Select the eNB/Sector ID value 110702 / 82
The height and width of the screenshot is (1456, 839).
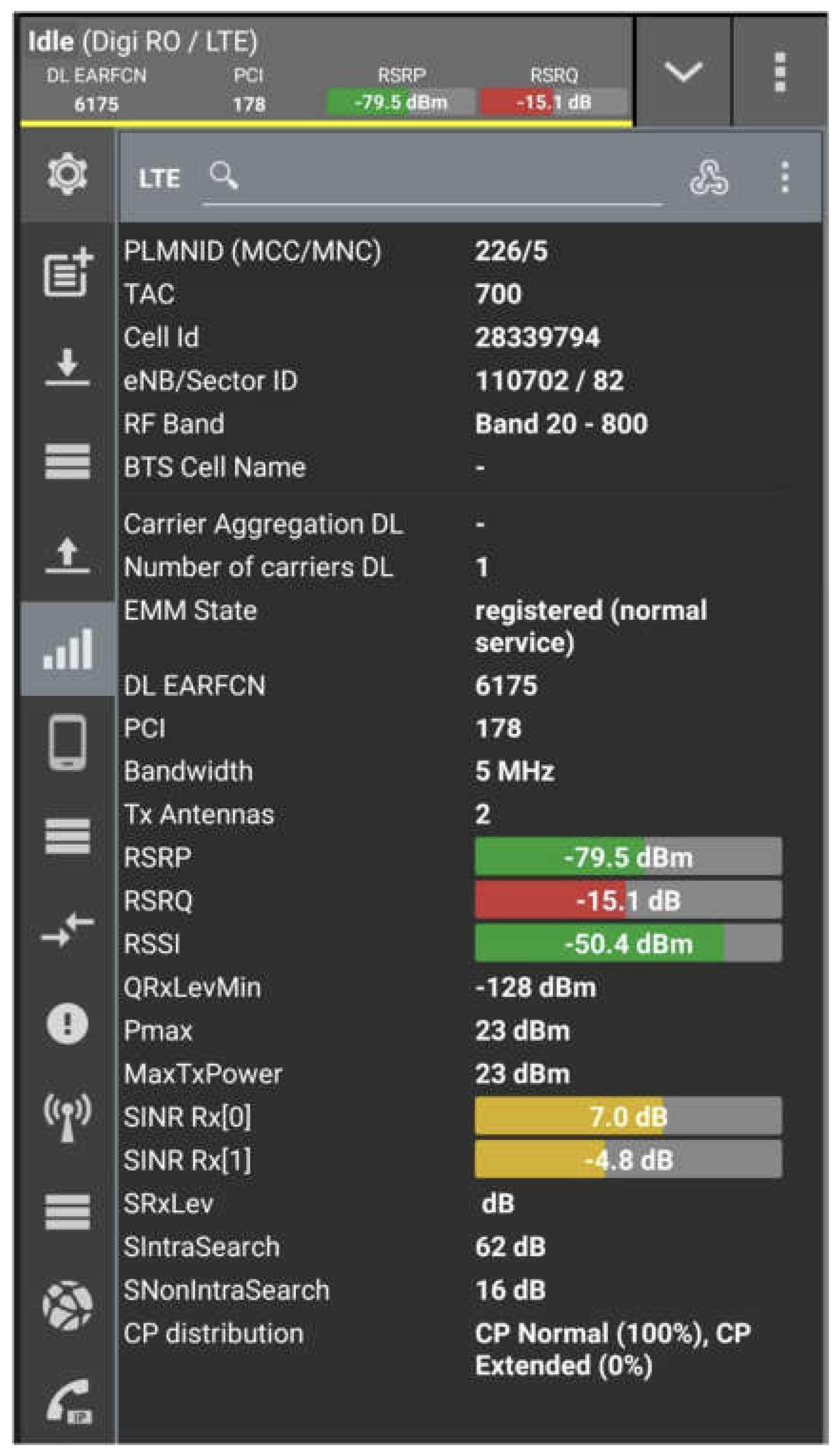pos(549,380)
